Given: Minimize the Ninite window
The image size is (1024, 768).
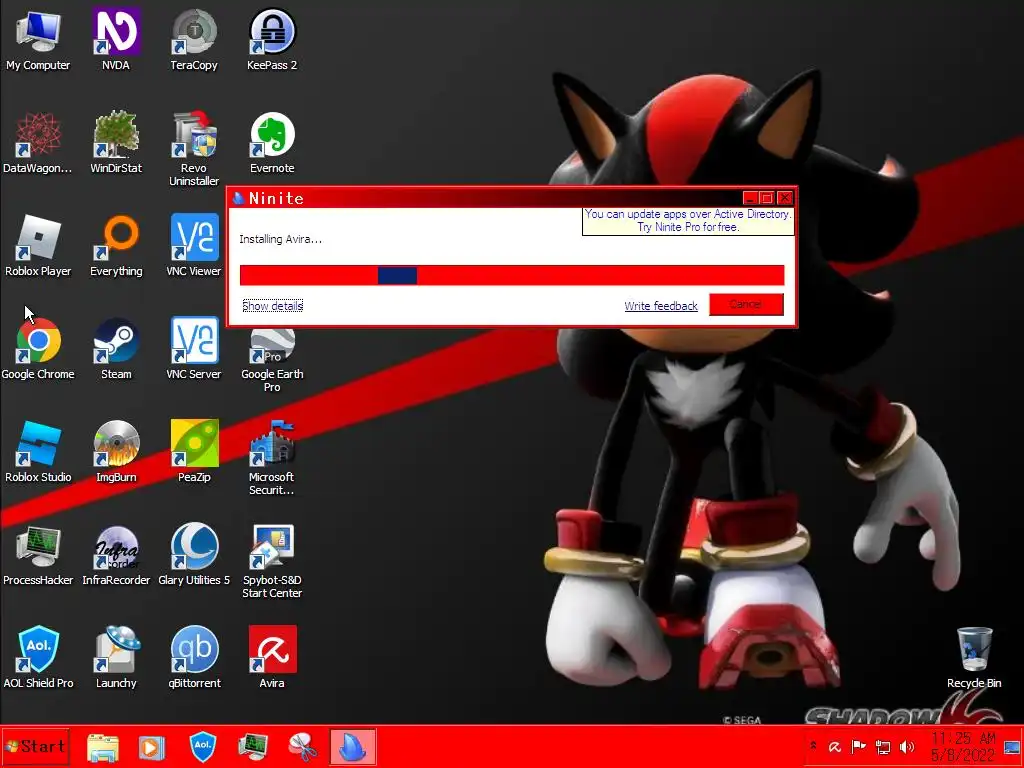Looking at the screenshot, I should click(750, 198).
